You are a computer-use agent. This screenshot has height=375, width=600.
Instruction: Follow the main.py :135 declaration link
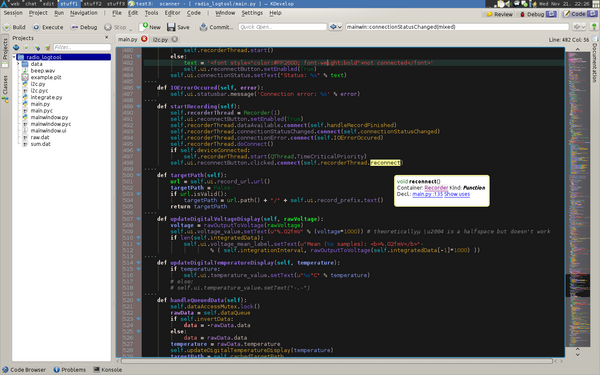pyautogui.click(x=427, y=194)
